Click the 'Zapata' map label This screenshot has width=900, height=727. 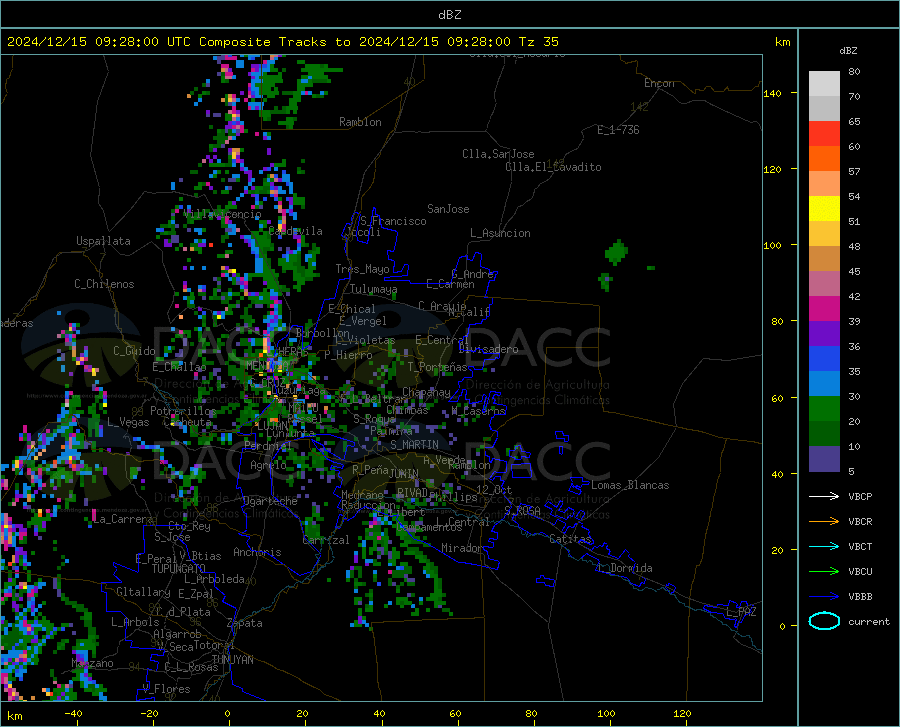tap(245, 623)
